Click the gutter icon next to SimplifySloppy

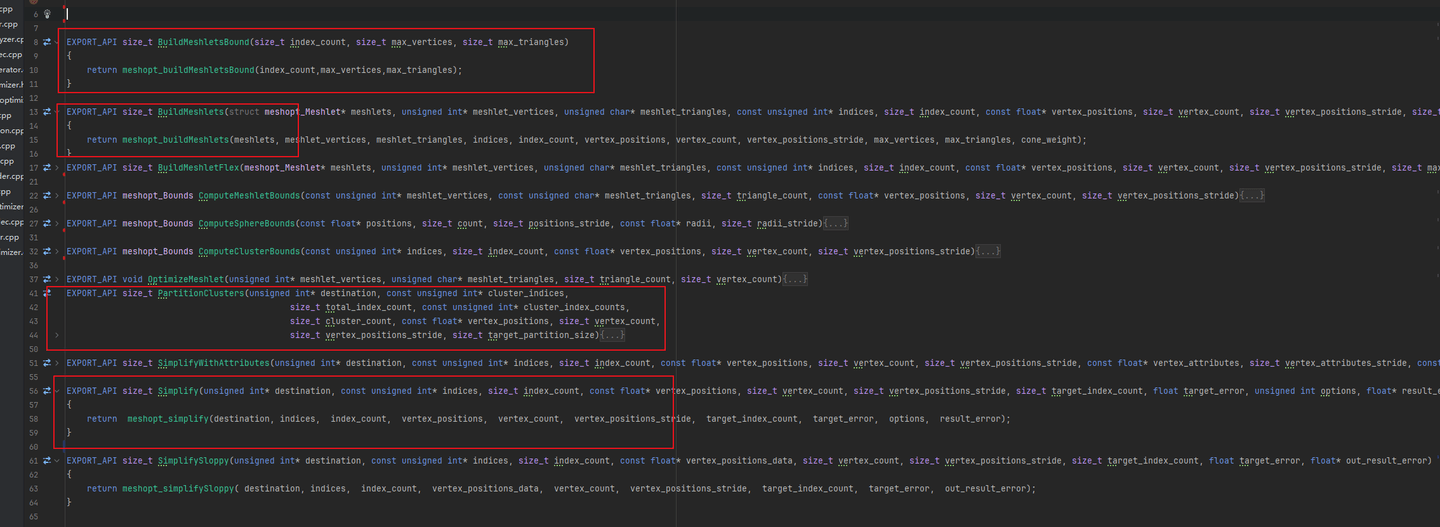tap(47, 461)
